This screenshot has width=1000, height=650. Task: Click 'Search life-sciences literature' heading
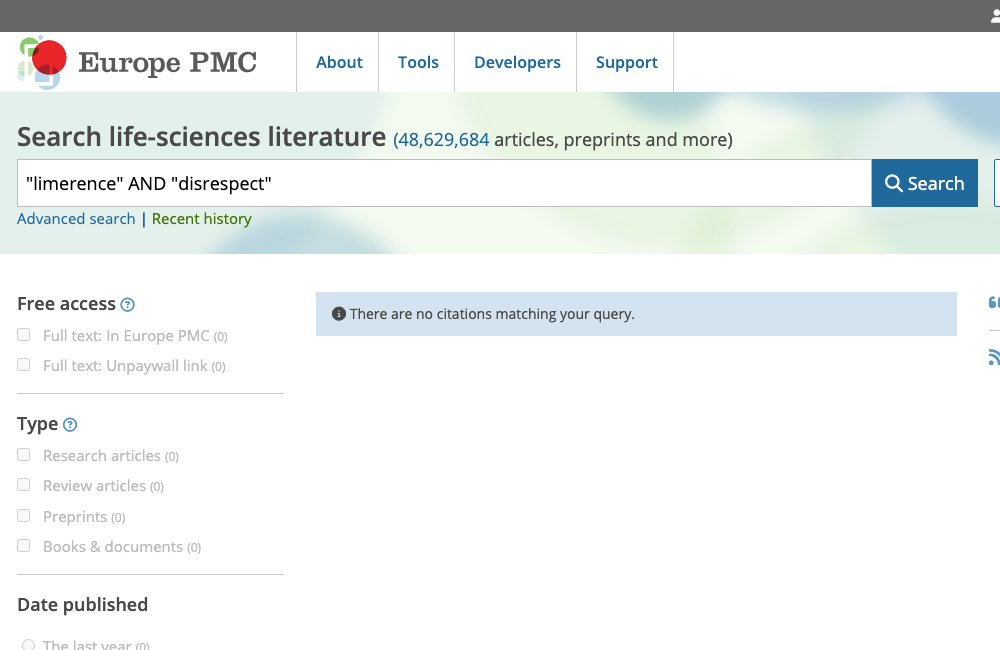pyautogui.click(x=202, y=137)
